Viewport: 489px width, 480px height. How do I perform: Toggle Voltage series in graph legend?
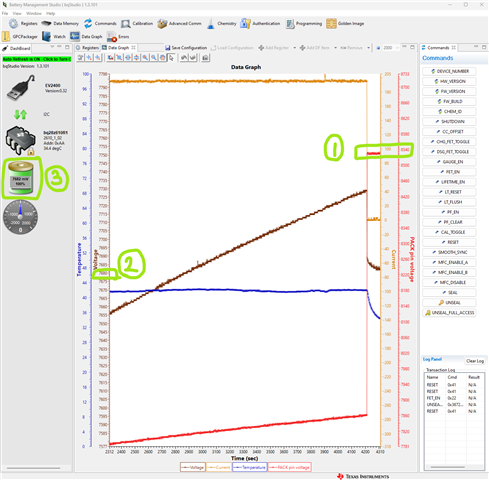tap(193, 467)
